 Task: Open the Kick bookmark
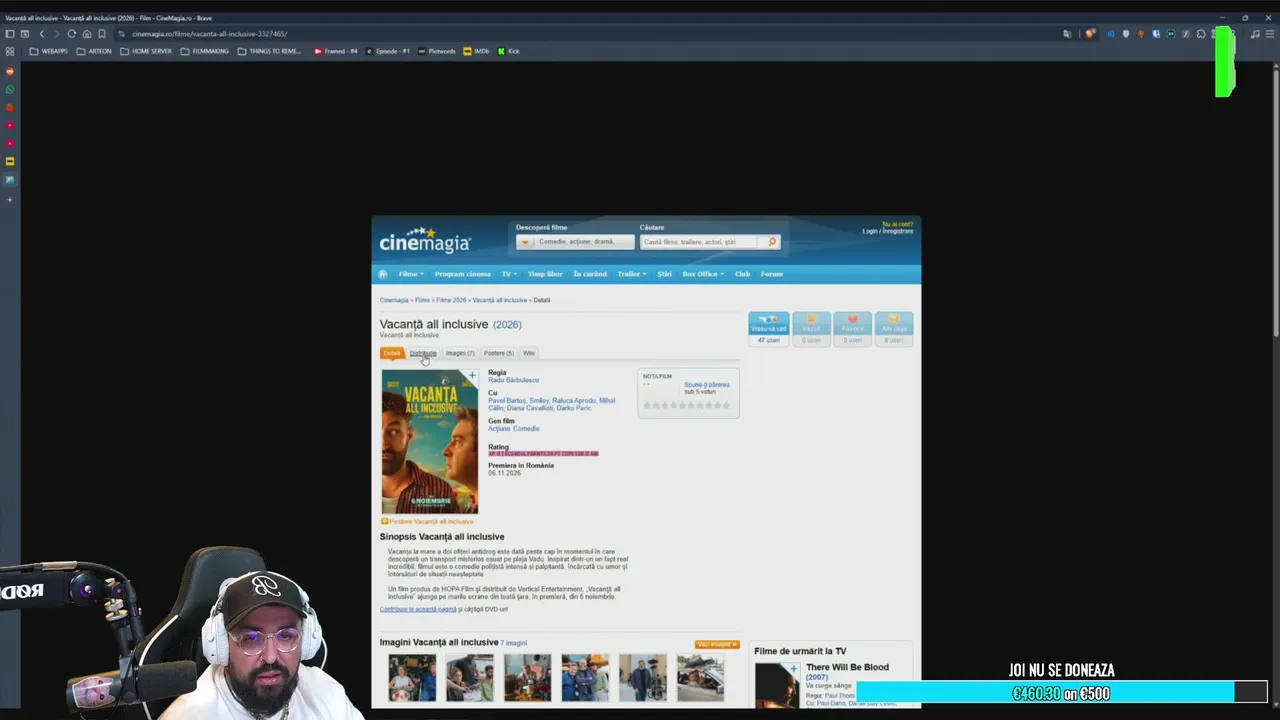[x=508, y=51]
